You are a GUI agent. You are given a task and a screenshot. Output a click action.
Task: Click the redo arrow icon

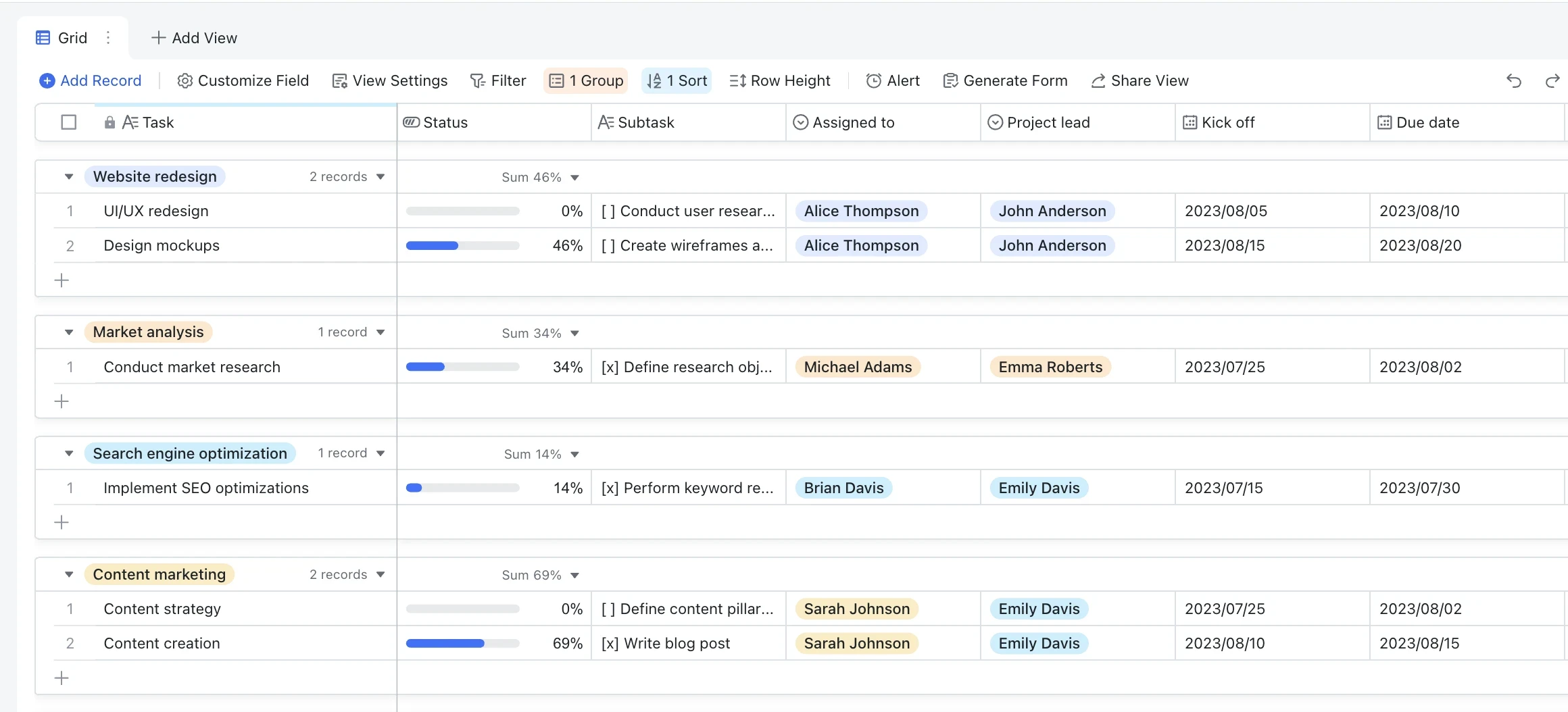coord(1552,81)
